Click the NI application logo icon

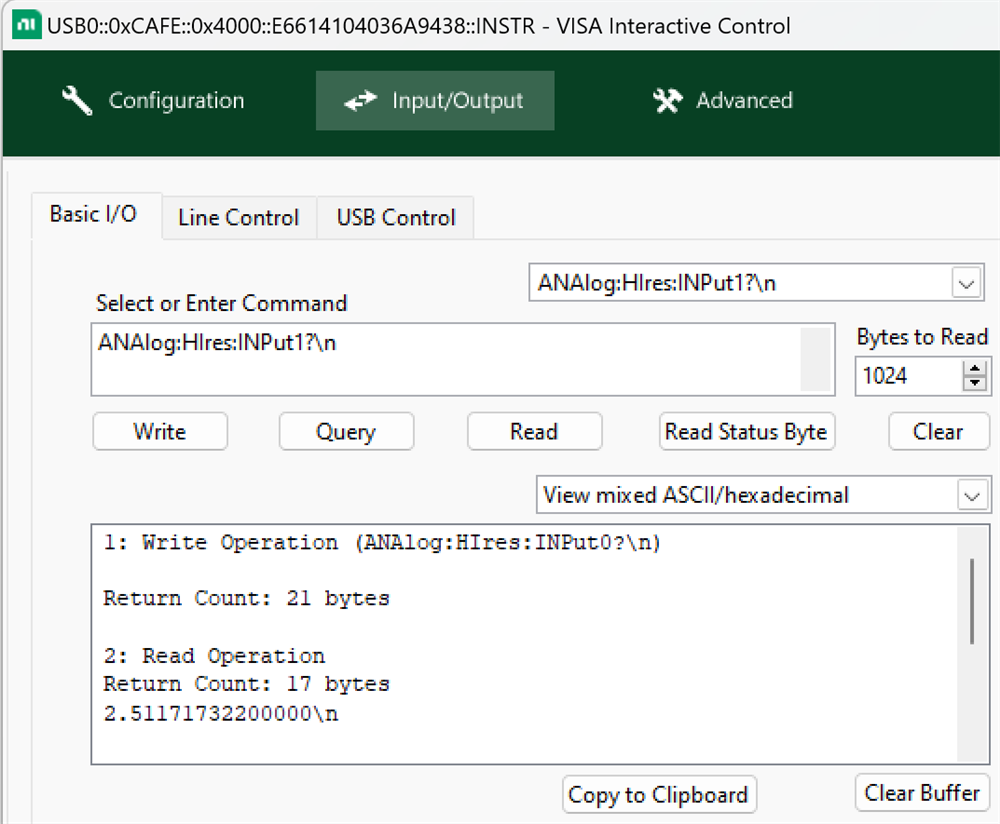[27, 26]
